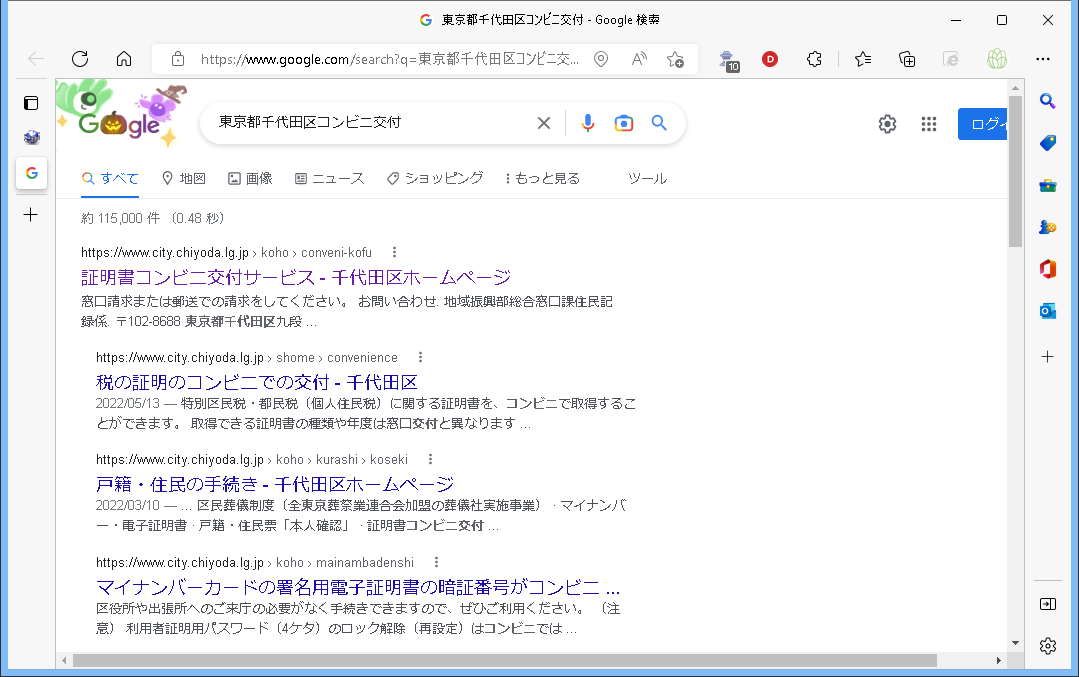Image resolution: width=1079 pixels, height=677 pixels.
Task: Click the horizontal scrollbar thumb
Action: (x=504, y=660)
